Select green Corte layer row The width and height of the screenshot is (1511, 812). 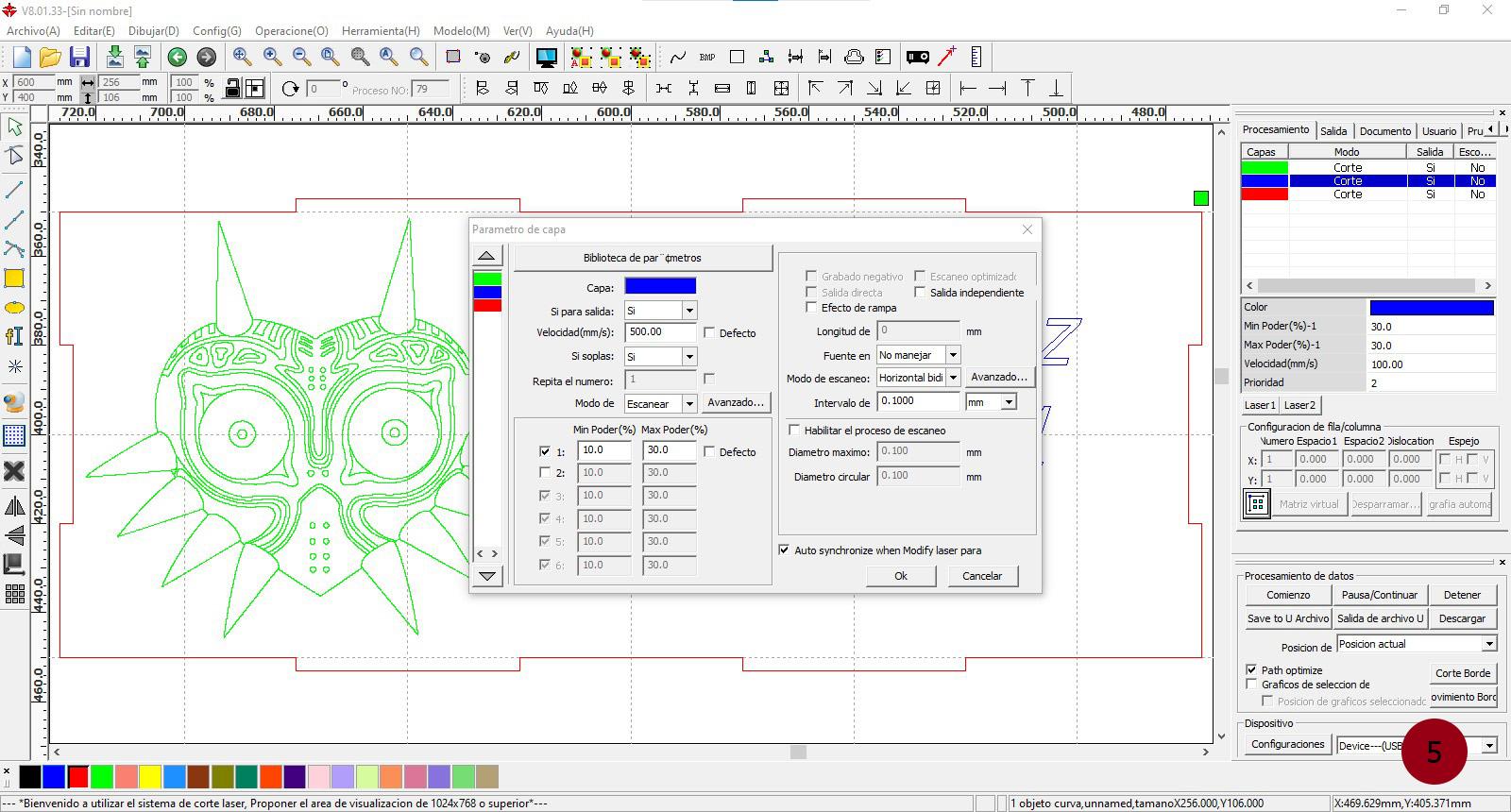click(x=1368, y=167)
